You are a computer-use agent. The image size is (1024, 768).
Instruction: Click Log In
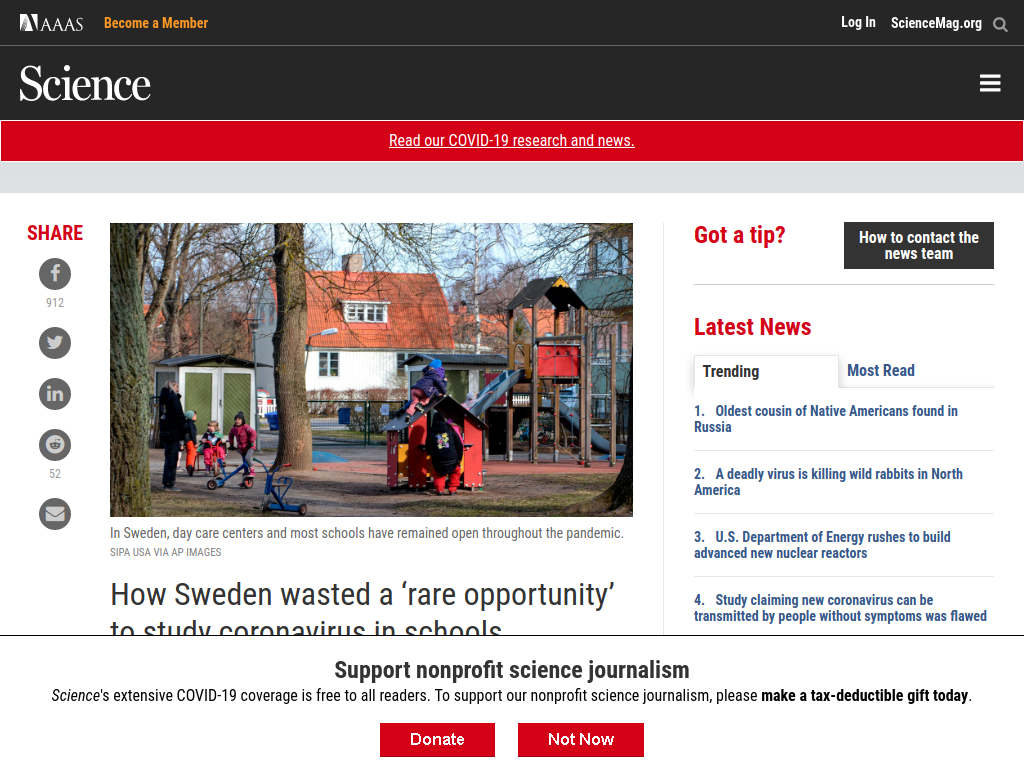[858, 22]
